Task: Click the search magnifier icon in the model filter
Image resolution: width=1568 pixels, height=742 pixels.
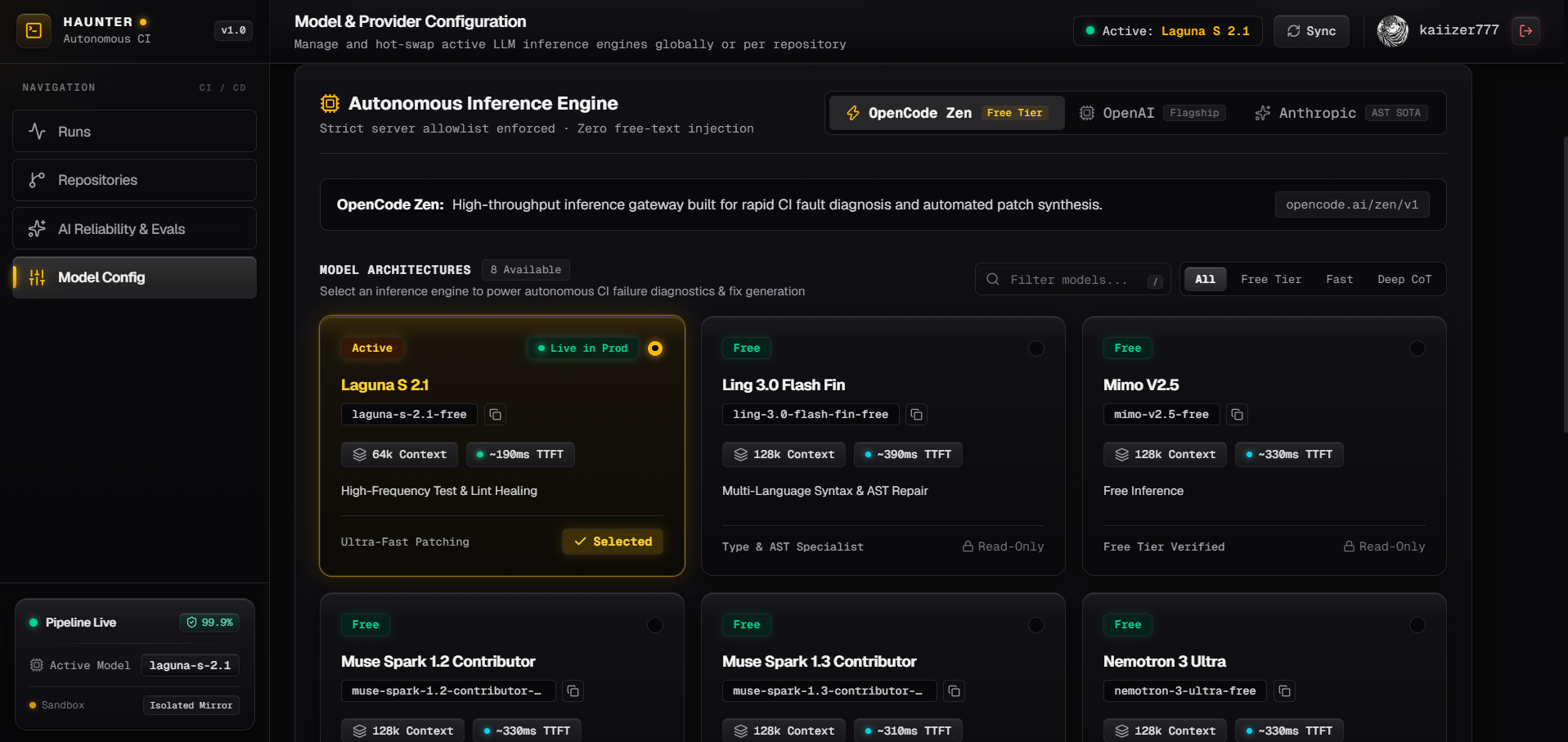Action: coord(993,279)
